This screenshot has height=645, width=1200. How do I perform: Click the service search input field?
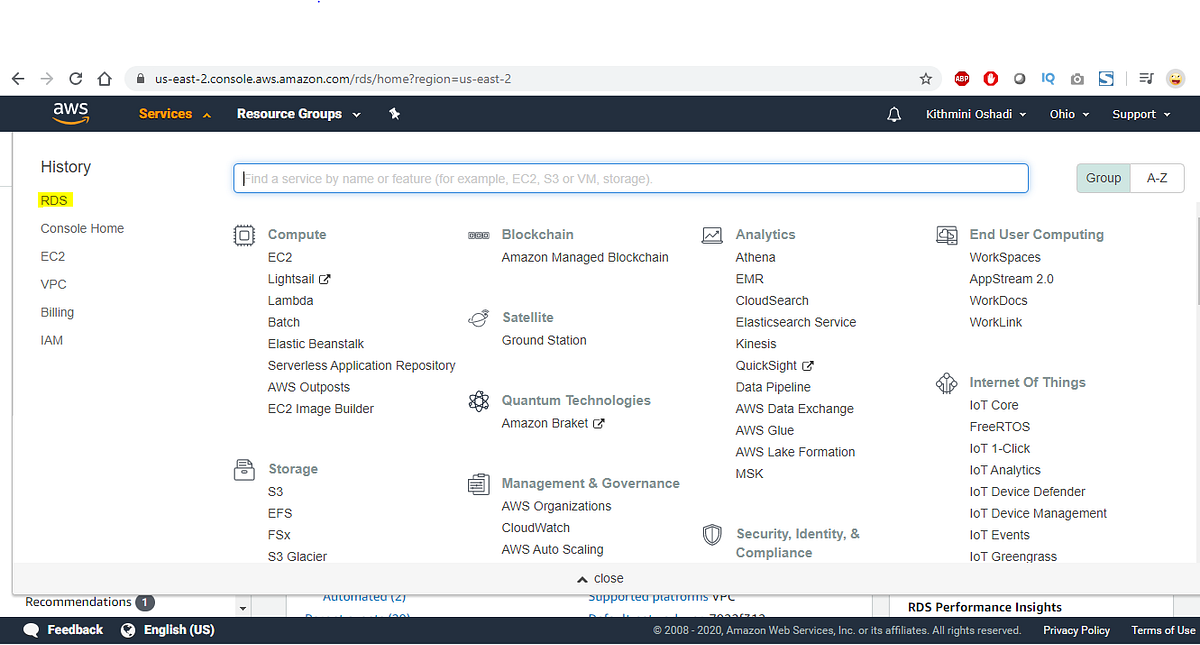[630, 178]
